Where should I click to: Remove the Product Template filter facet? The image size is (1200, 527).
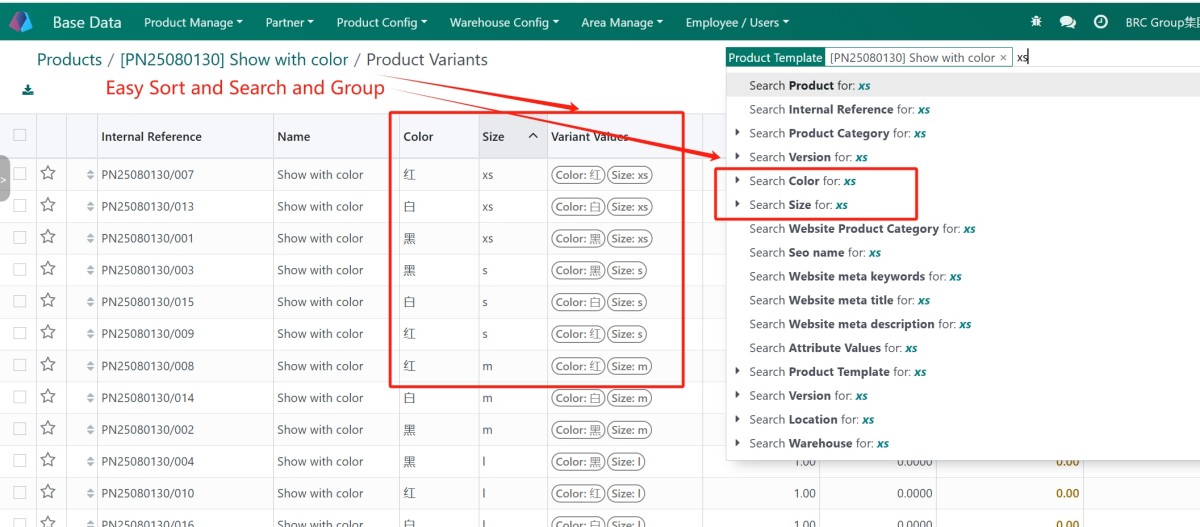coord(1003,58)
